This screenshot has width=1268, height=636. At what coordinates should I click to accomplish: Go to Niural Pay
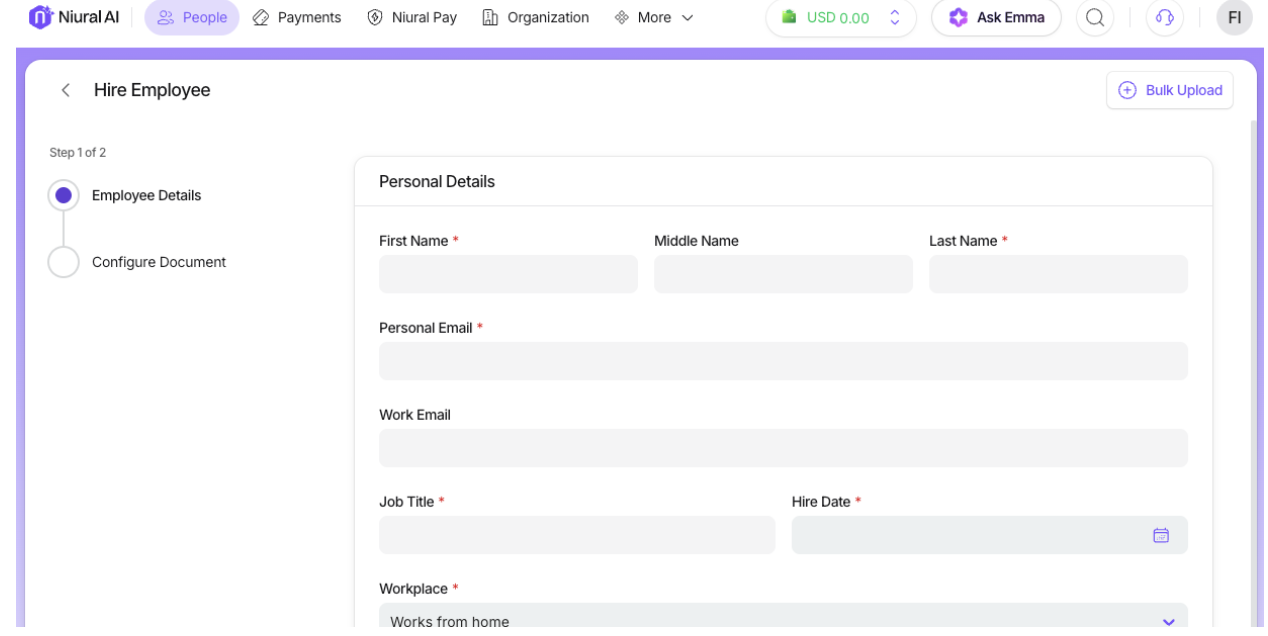point(412,17)
